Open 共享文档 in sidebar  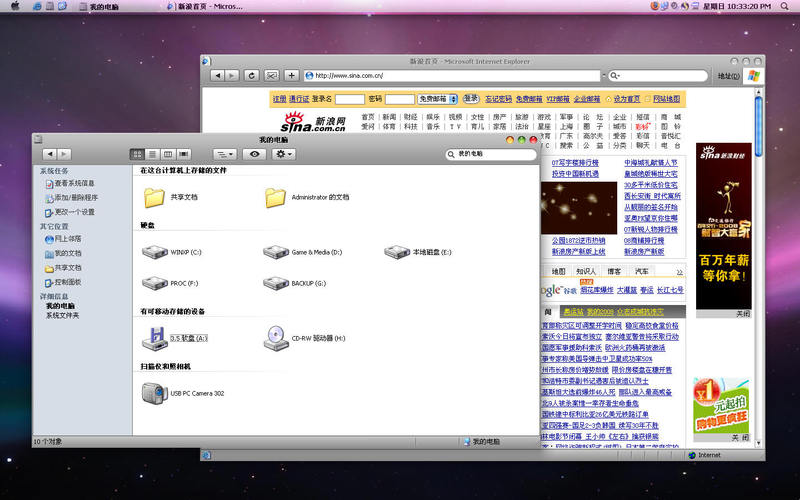tap(63, 268)
